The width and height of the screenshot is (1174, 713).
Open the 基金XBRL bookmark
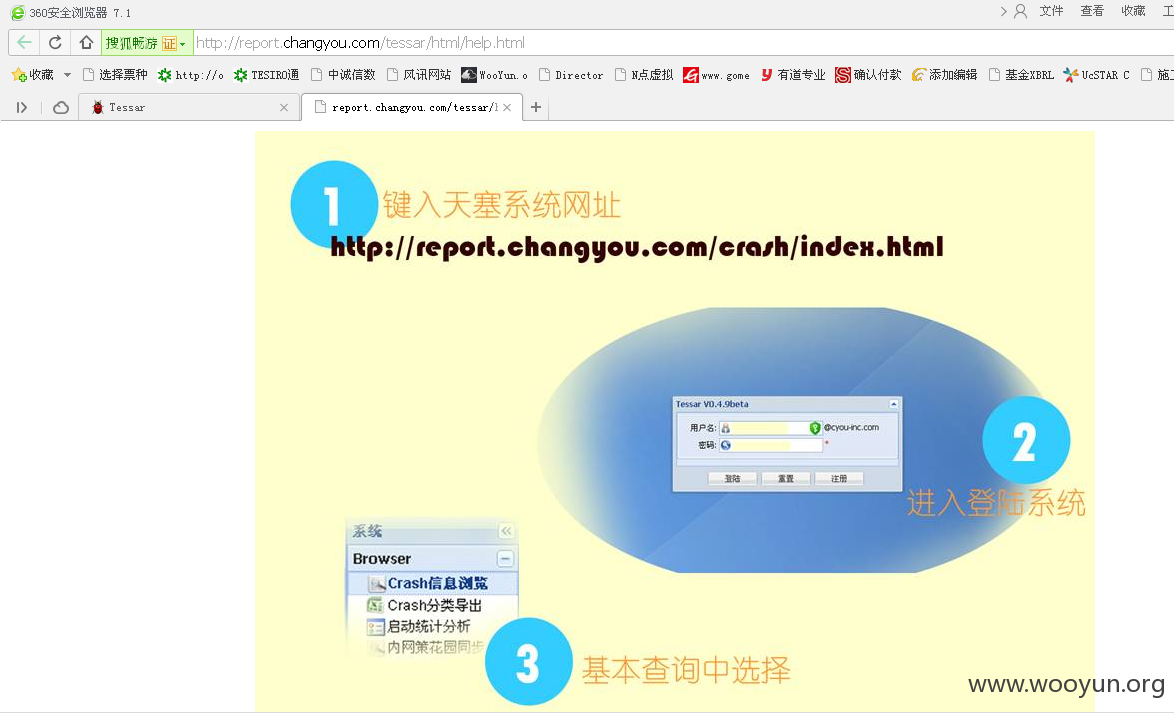[x=1021, y=75]
